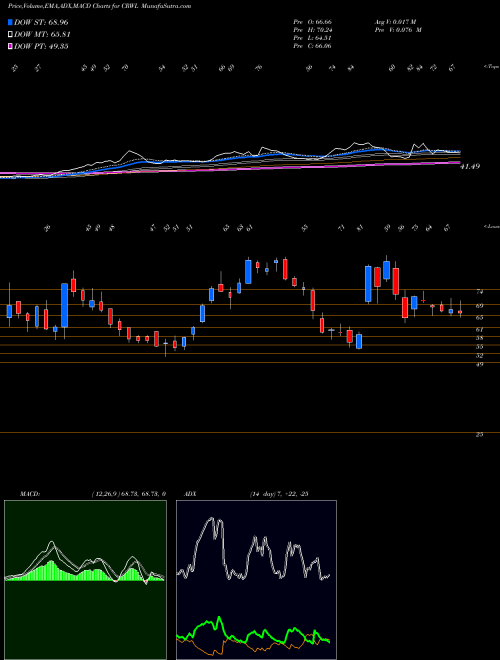Click the 65 price axis label
Screen dimensions: 500x660
coord(479,318)
